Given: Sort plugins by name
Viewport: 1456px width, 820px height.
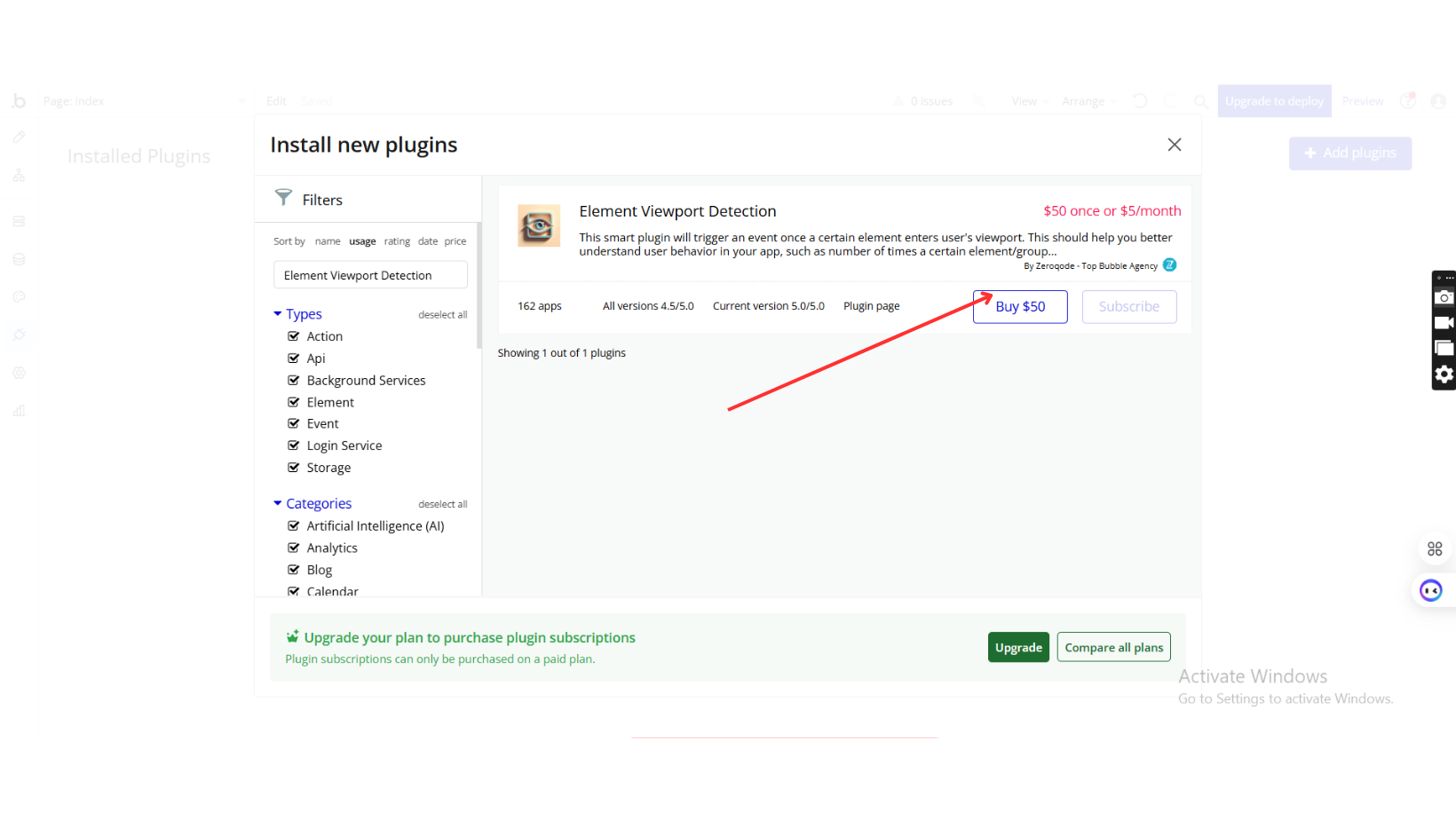Looking at the screenshot, I should [328, 241].
